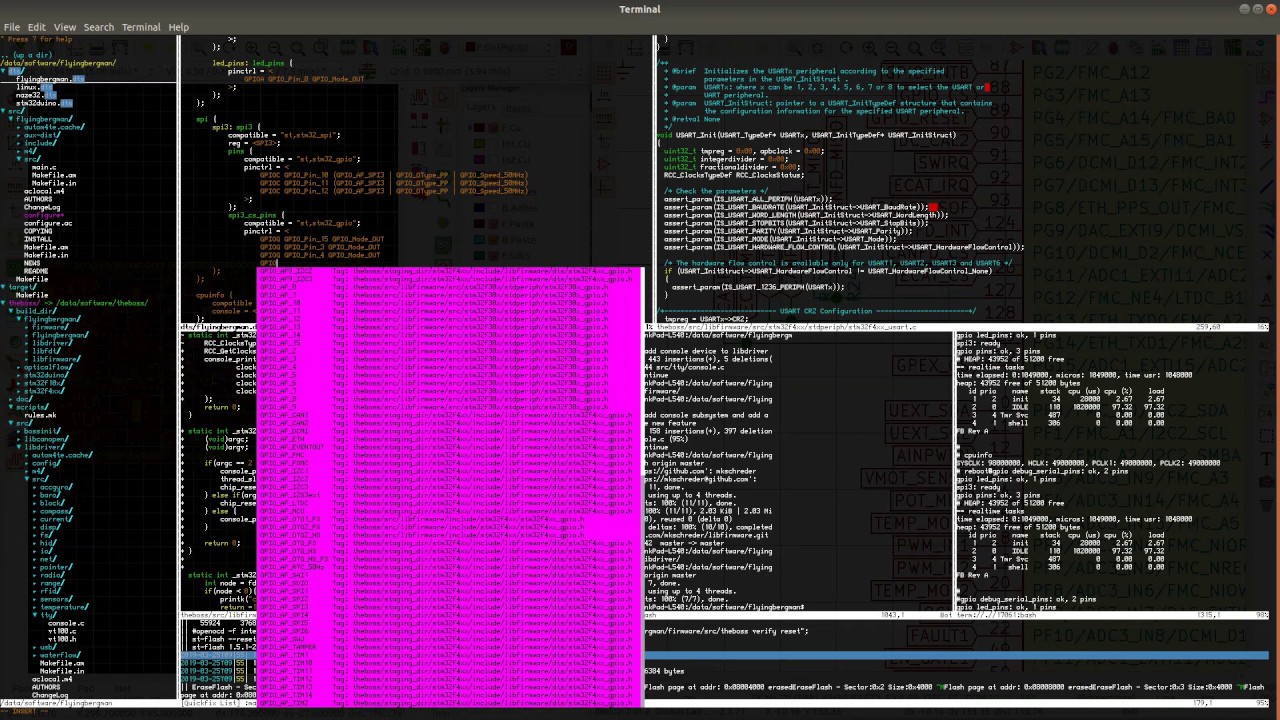Viewport: 1280px width, 720px height.
Task: Expand the rfid folder
Action: [48, 591]
